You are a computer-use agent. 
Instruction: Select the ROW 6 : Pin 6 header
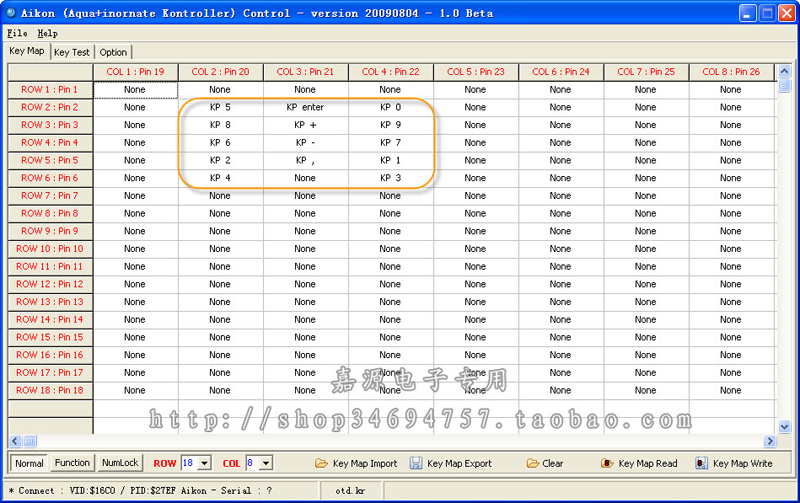[x=49, y=178]
